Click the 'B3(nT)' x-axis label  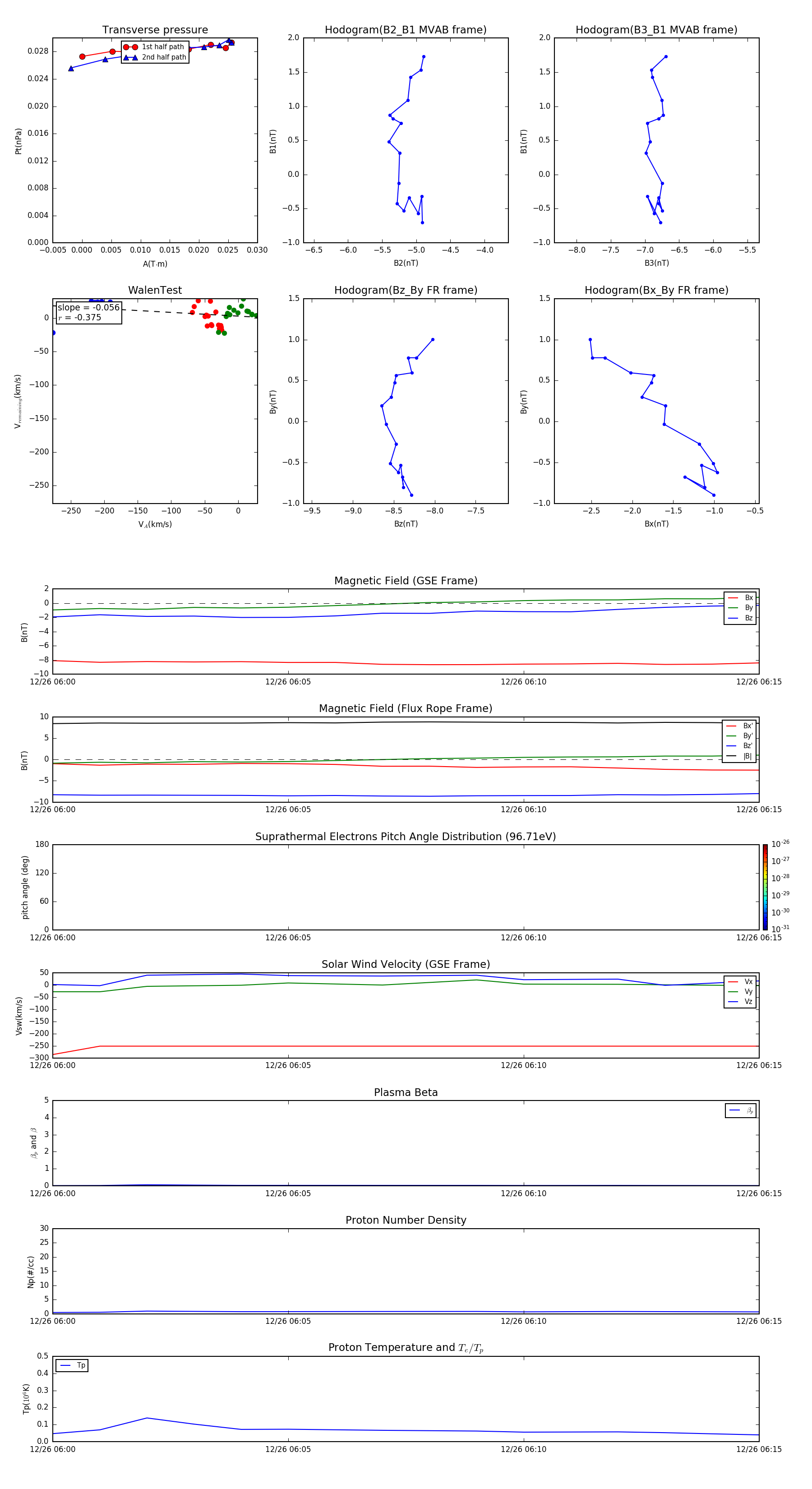point(656,263)
